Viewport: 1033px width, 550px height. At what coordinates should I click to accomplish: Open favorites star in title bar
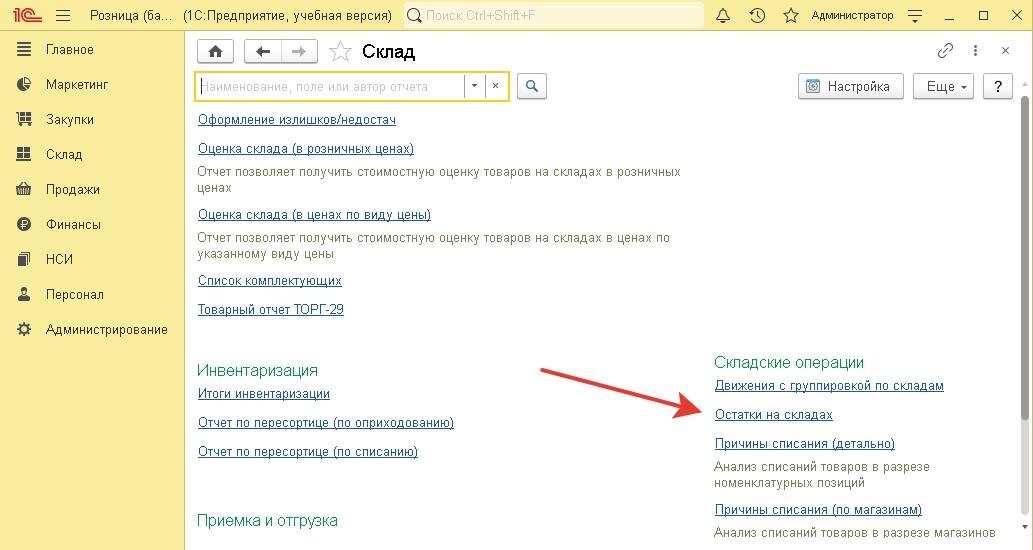(791, 15)
